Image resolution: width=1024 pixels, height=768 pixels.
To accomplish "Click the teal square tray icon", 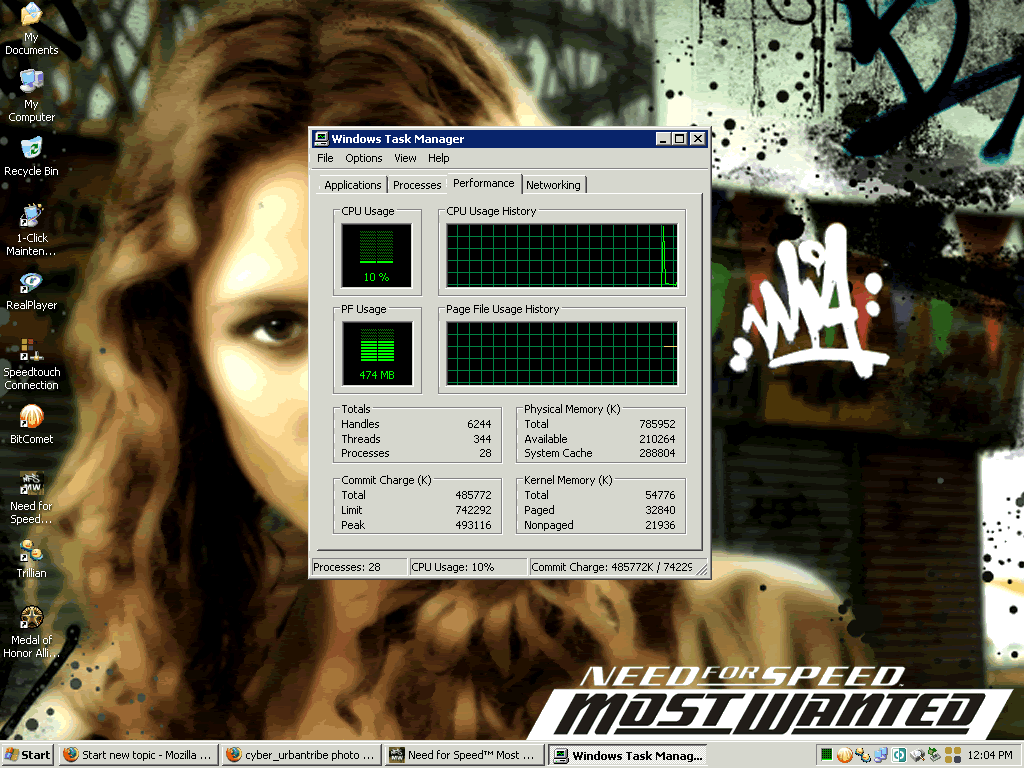I will 899,755.
